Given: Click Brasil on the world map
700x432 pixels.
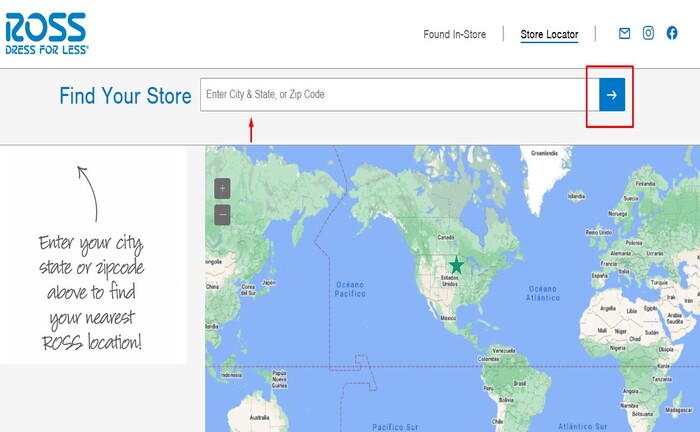Looking at the screenshot, I should (x=521, y=382).
